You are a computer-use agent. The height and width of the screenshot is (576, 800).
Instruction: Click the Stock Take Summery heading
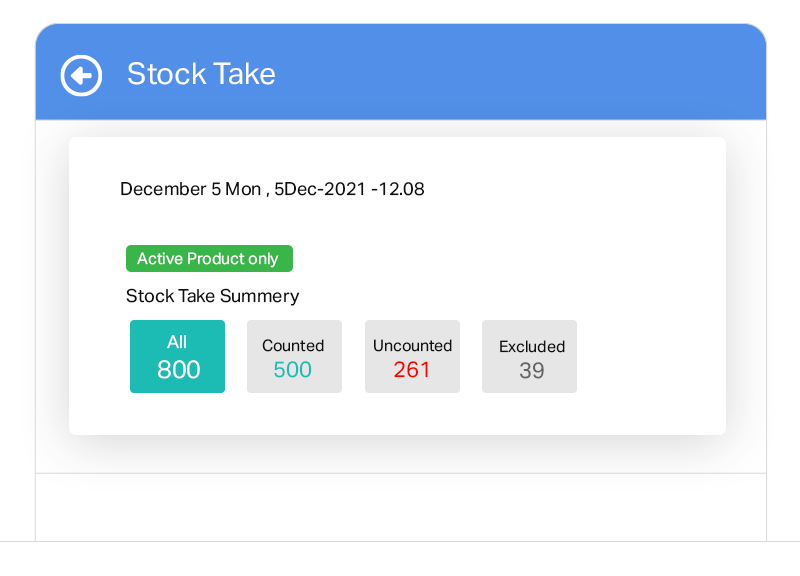(212, 296)
